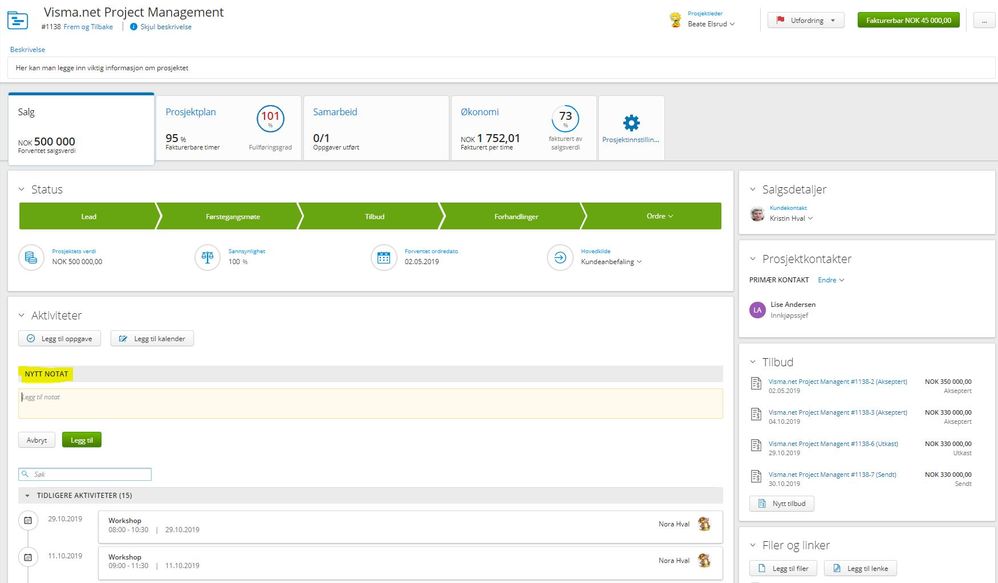998x583 pixels.
Task: Click document icon for tilbud #1138-7
Action: [x=756, y=476]
